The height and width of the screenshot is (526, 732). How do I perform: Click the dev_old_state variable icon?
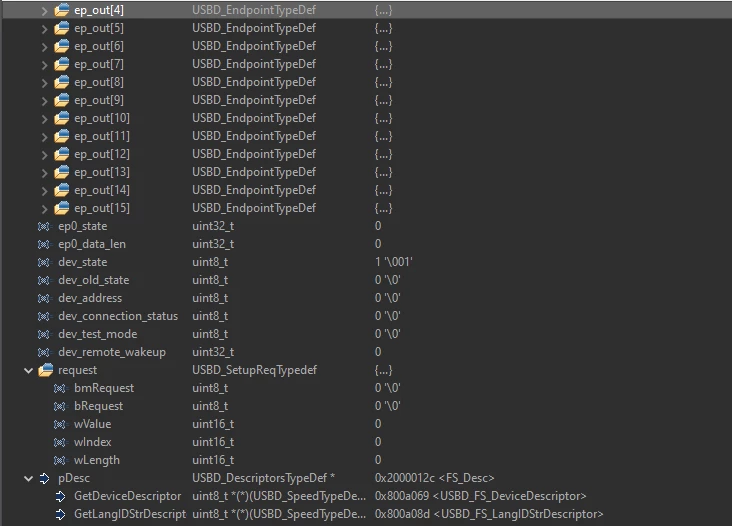point(44,281)
